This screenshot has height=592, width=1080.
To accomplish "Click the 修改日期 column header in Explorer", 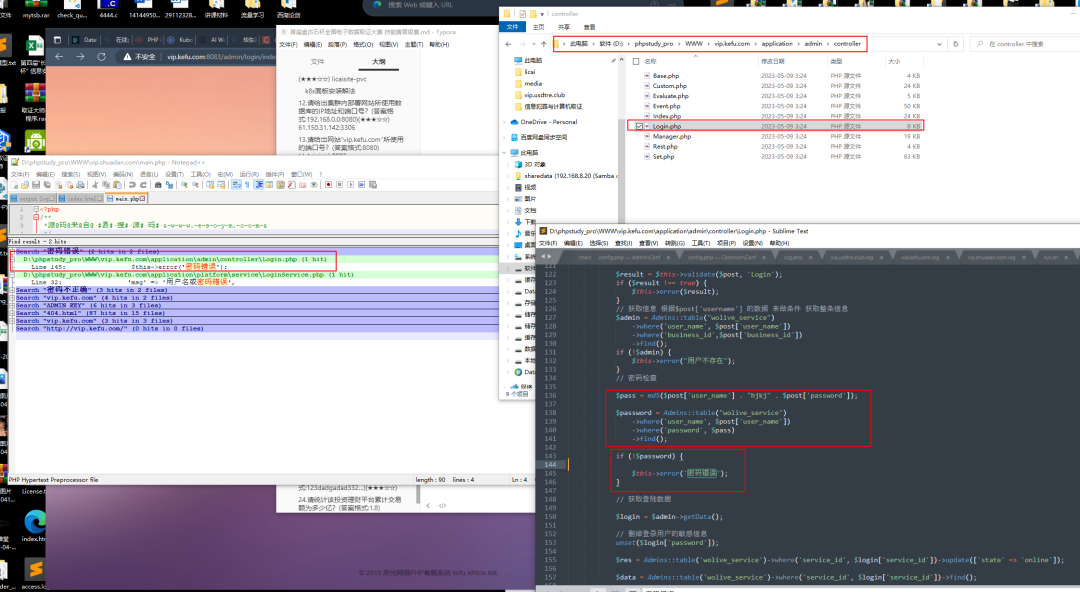I will tap(773, 61).
